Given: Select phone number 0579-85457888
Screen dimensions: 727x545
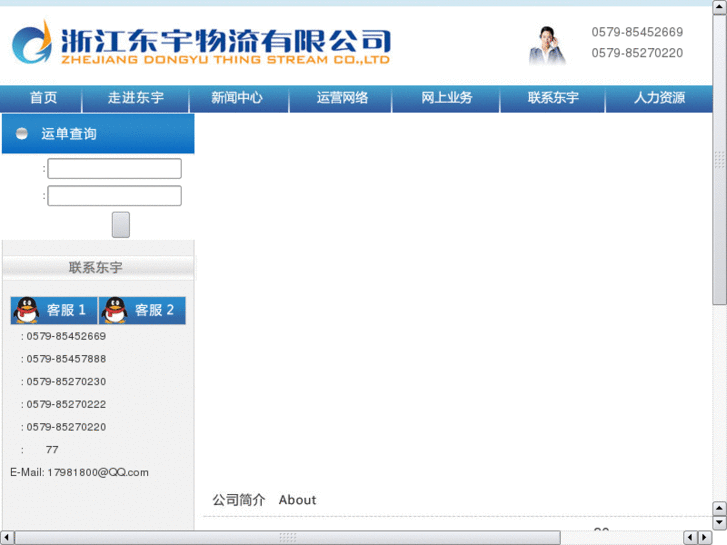Looking at the screenshot, I should pyautogui.click(x=66, y=359).
